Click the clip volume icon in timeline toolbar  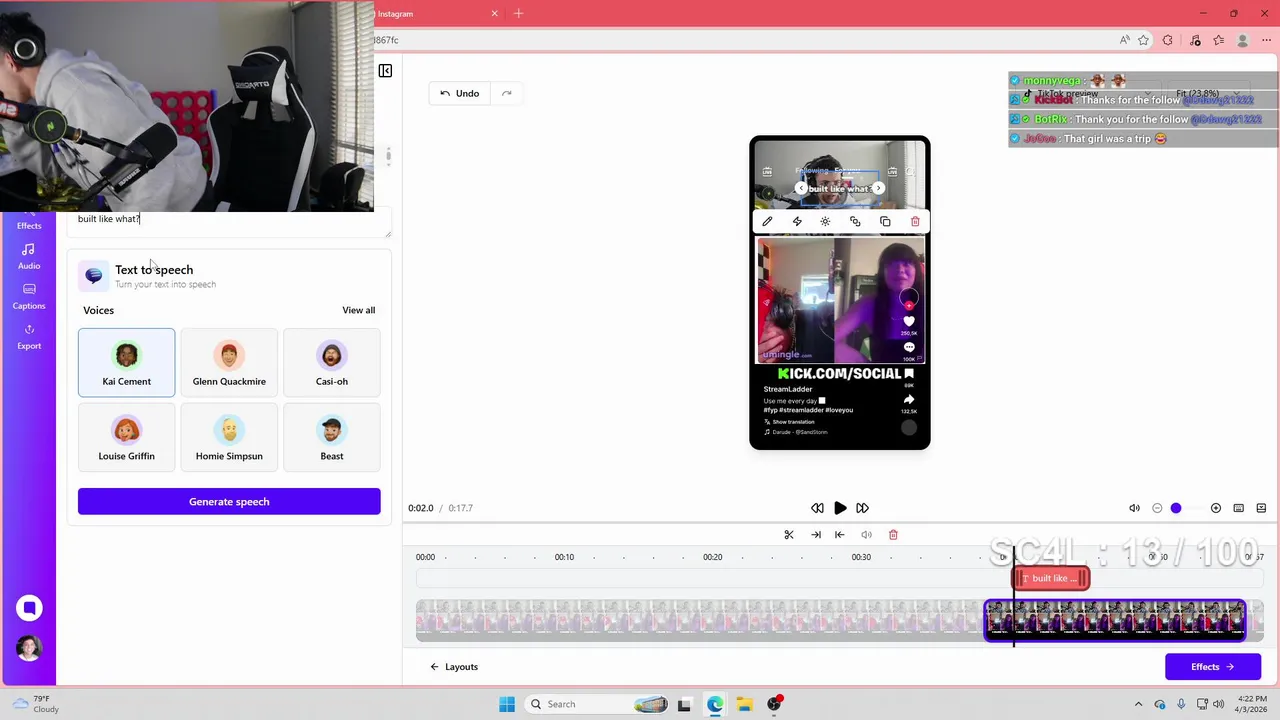click(867, 535)
